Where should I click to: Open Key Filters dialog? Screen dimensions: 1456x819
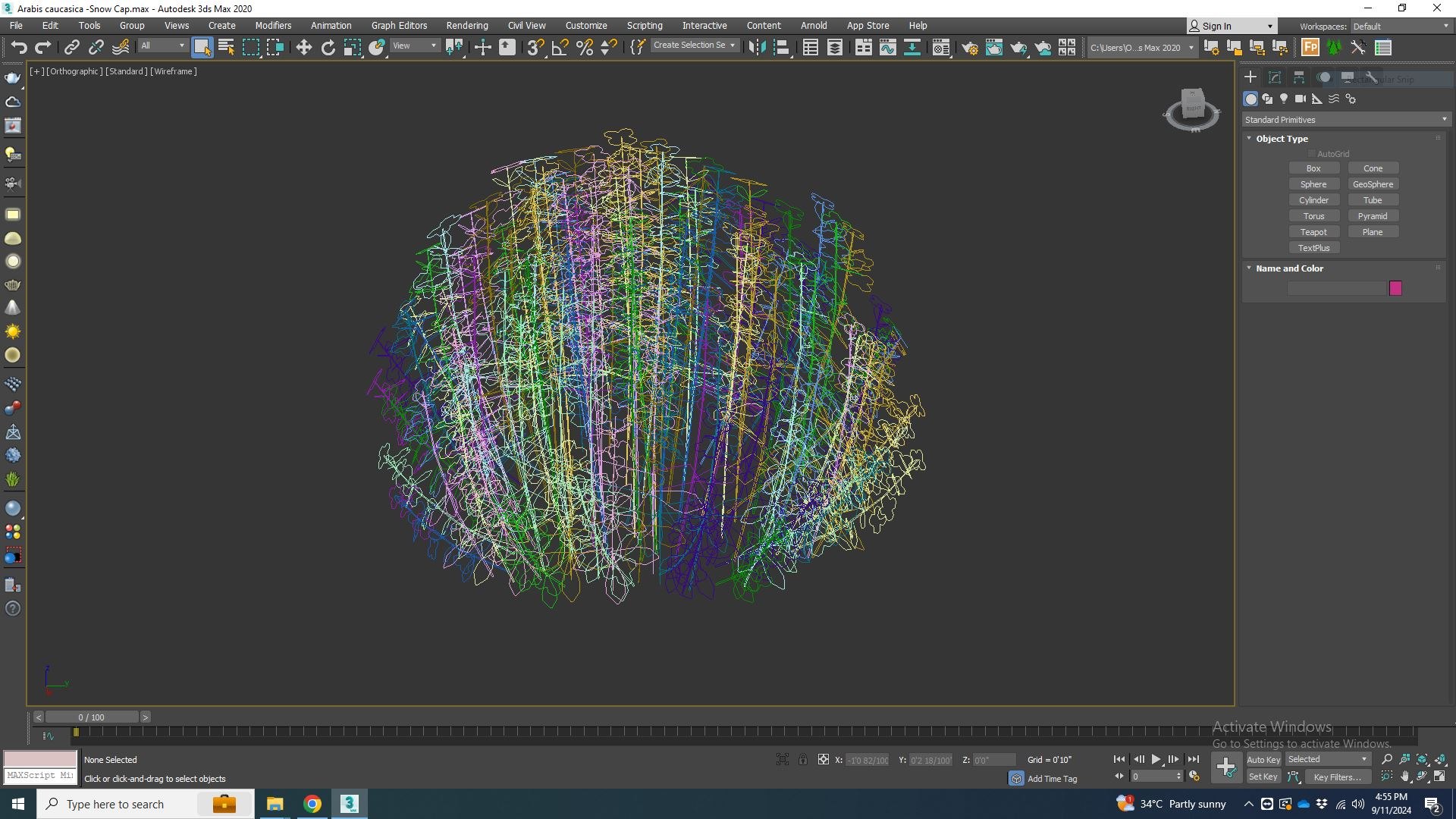tap(1337, 777)
